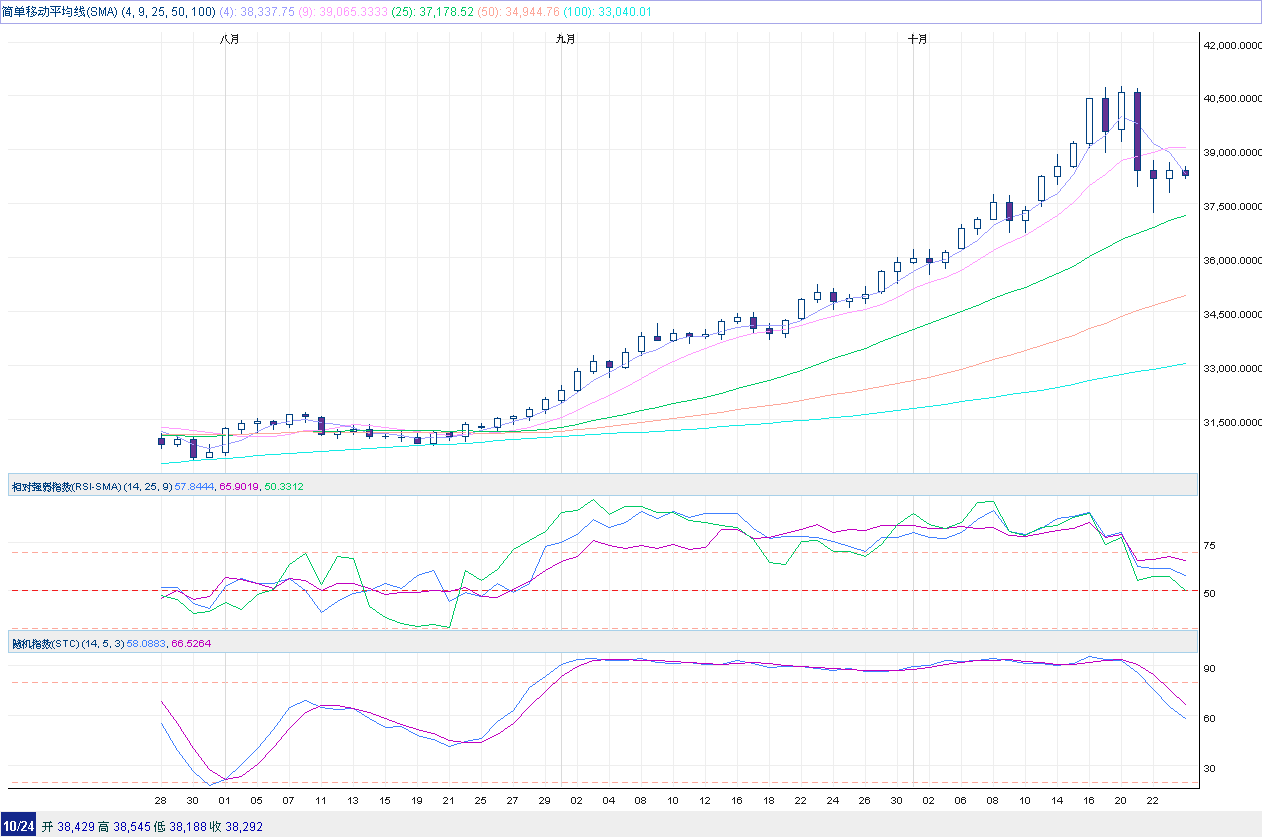Click the 十月 month label
This screenshot has height=837, width=1262.
(918, 39)
